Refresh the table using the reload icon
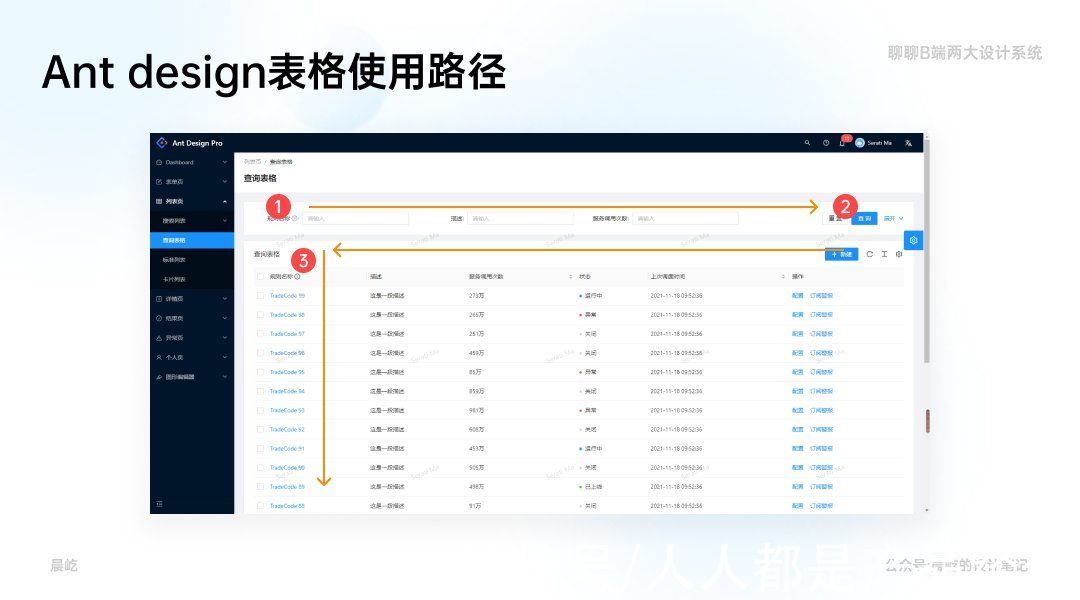 (869, 254)
